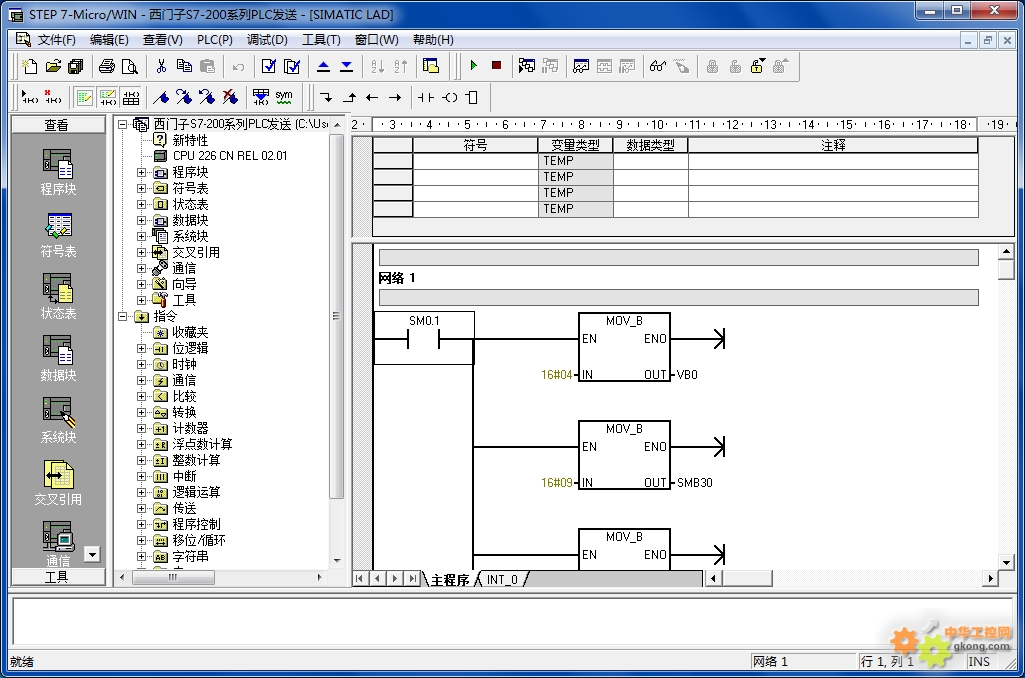Expand the 符号表 tree node

[141, 188]
